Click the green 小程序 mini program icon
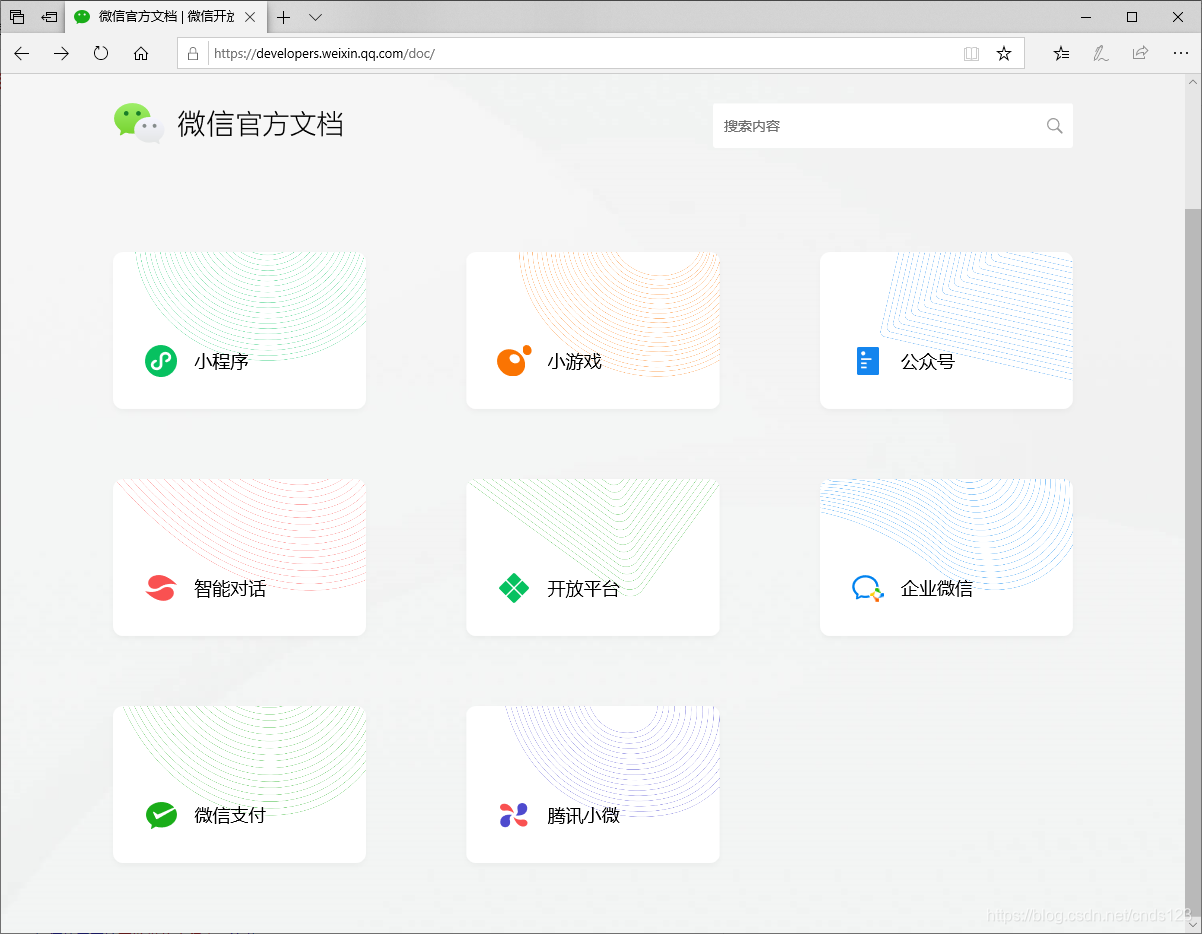Viewport: 1202px width, 934px height. coord(161,361)
